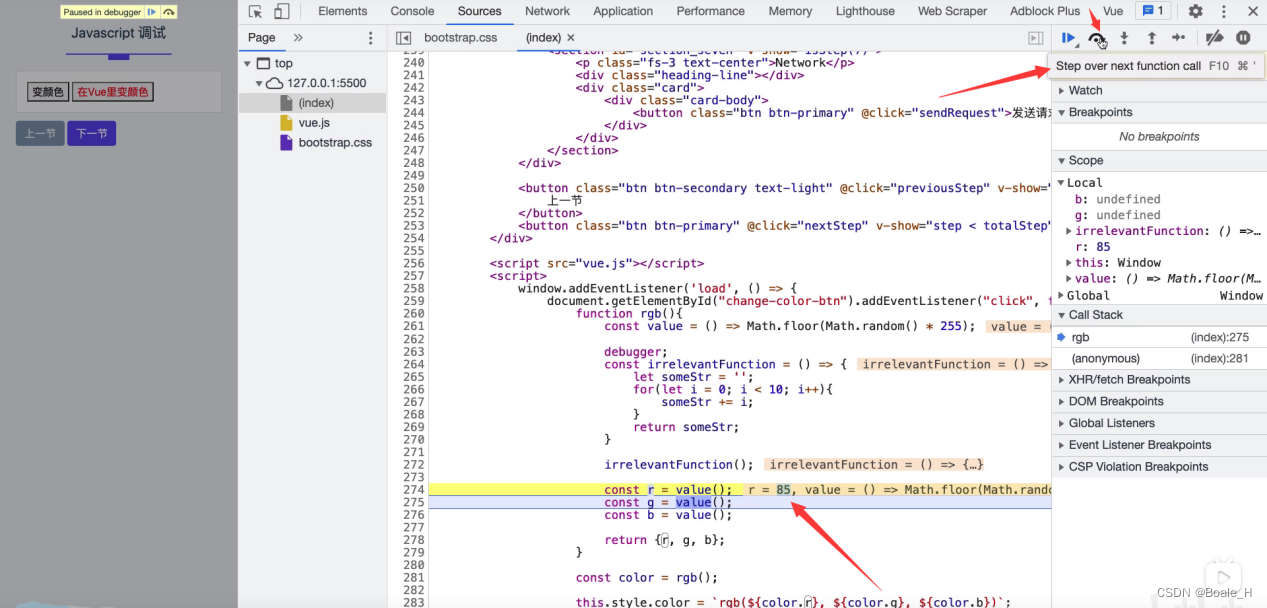Click line number 274 in gutter
Image resolution: width=1267 pixels, height=608 pixels.
413,490
